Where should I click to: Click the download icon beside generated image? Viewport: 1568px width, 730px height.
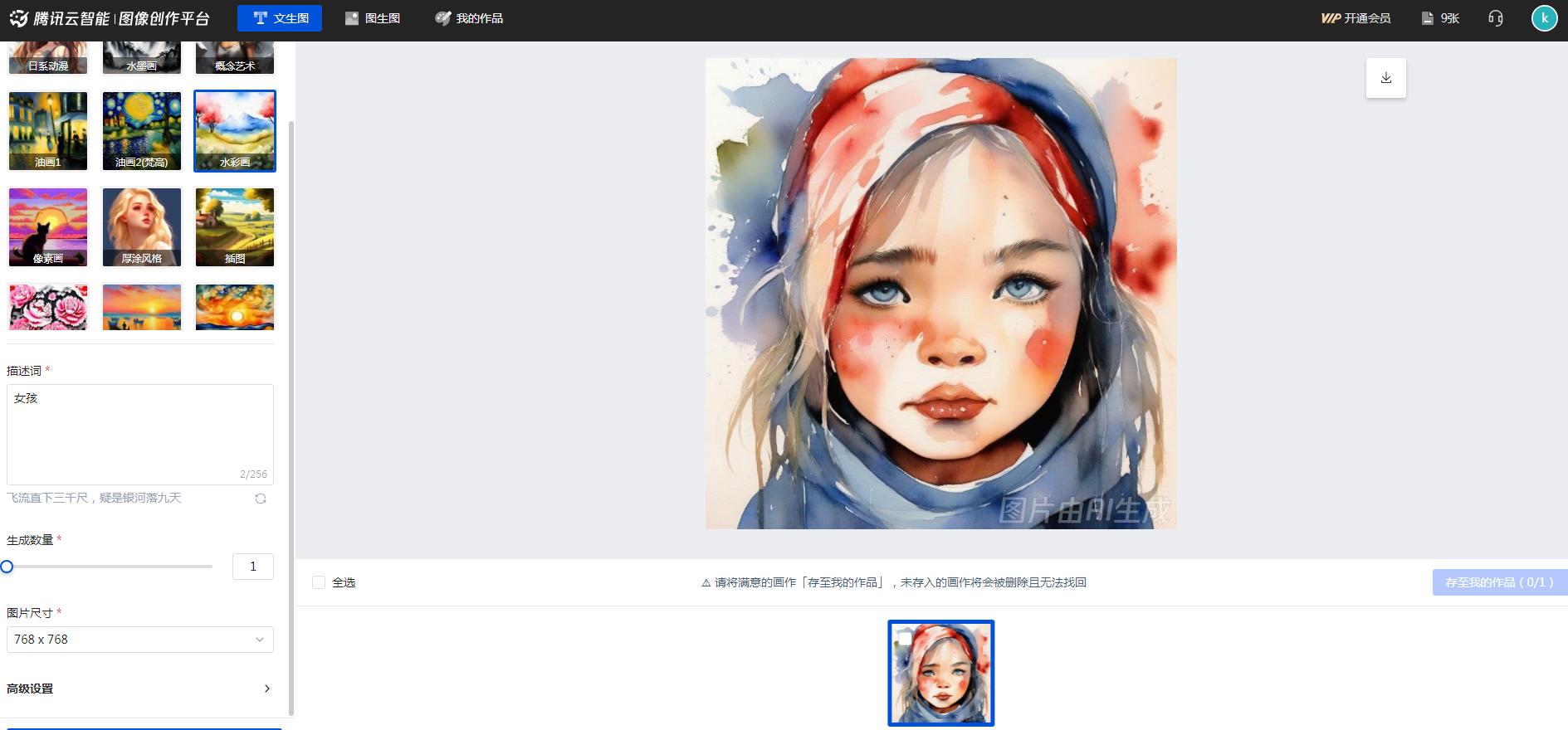coord(1385,78)
